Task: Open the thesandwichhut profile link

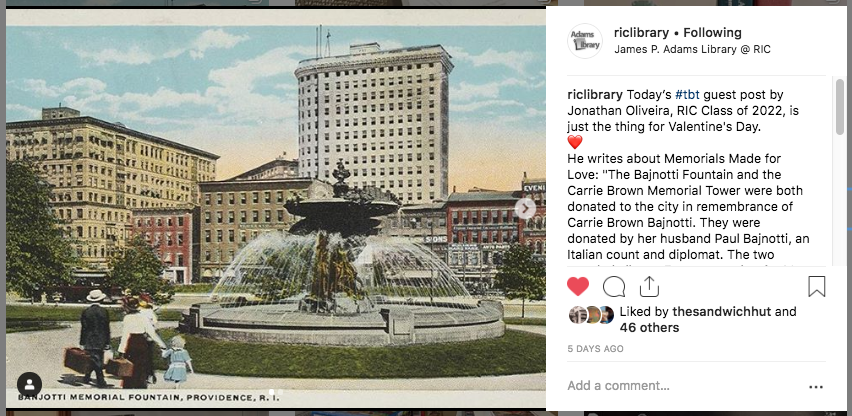Action: pyautogui.click(x=722, y=312)
